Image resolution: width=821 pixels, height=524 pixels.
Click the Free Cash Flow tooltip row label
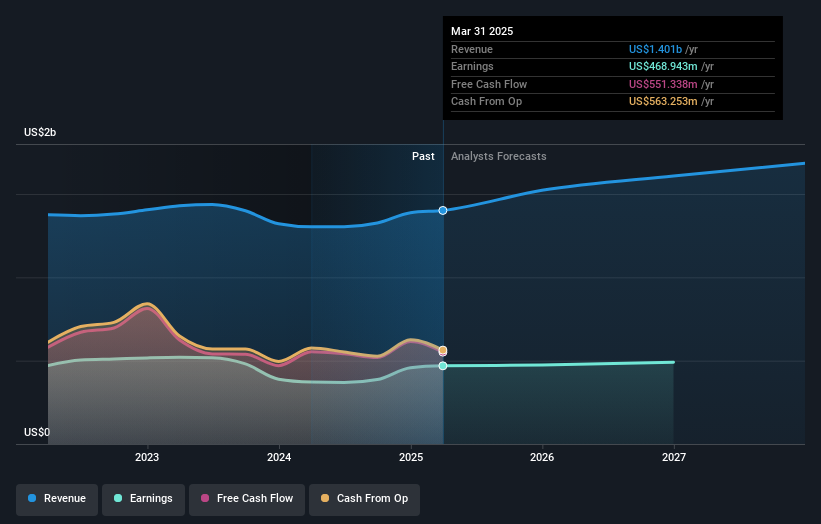[x=489, y=84]
